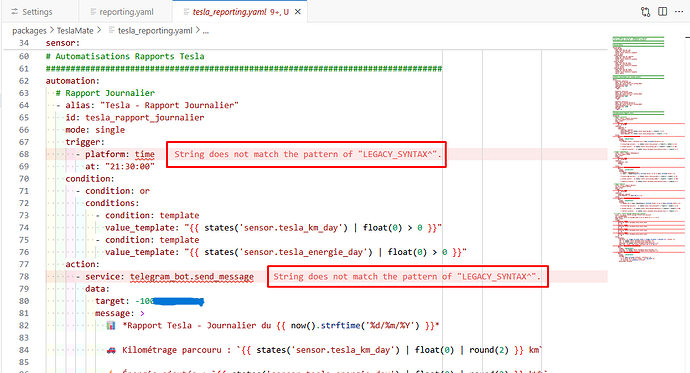The image size is (690, 373).
Task: Click the 'trigger:' key on line 67
Action: [x=85, y=142]
